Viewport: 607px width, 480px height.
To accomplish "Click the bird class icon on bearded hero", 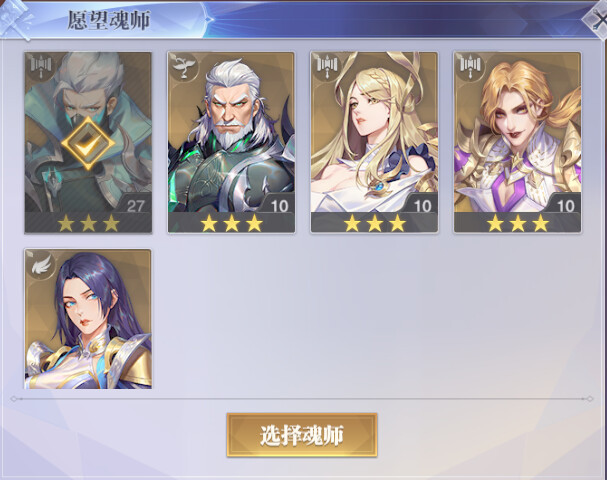I will click(184, 65).
